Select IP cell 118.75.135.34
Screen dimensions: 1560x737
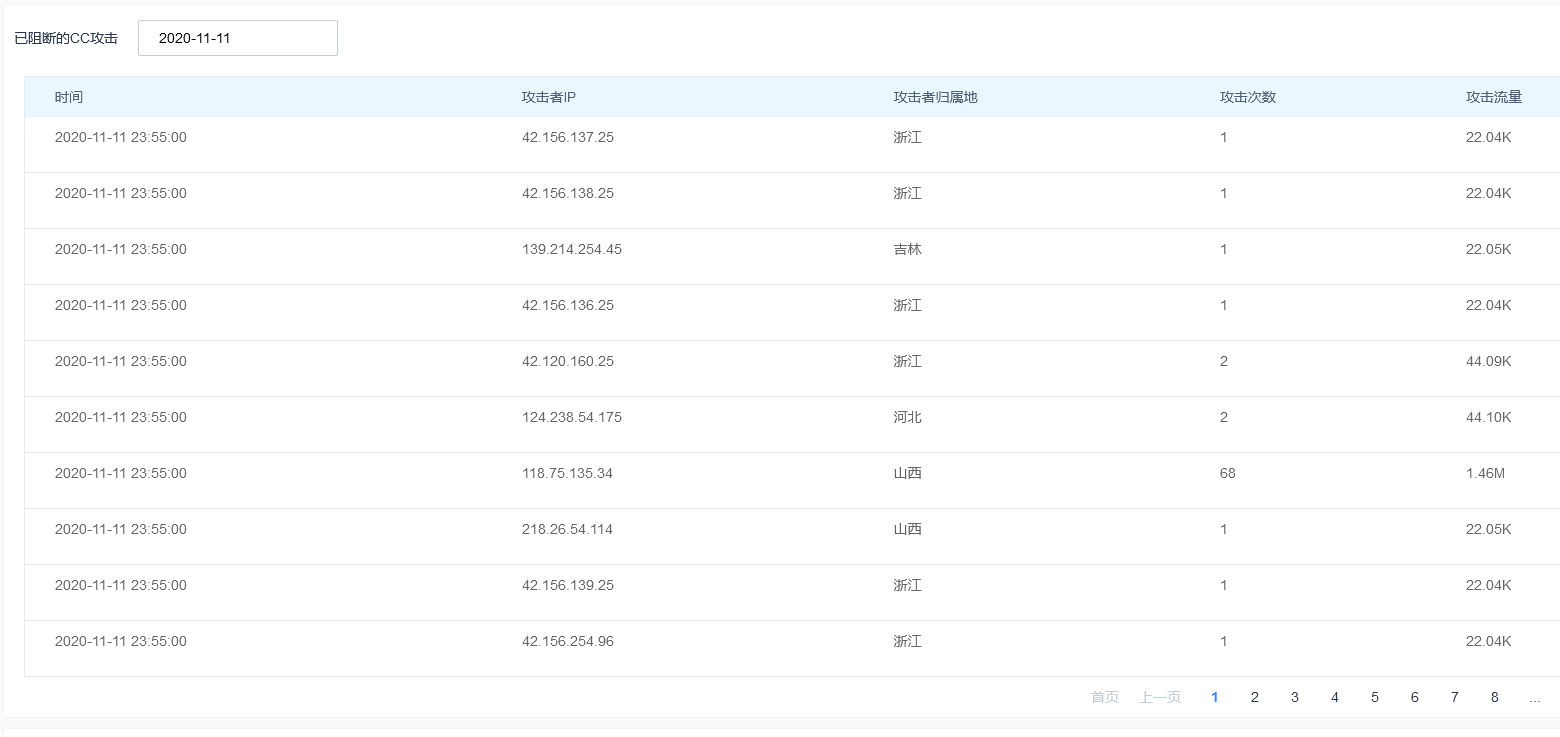(x=567, y=473)
